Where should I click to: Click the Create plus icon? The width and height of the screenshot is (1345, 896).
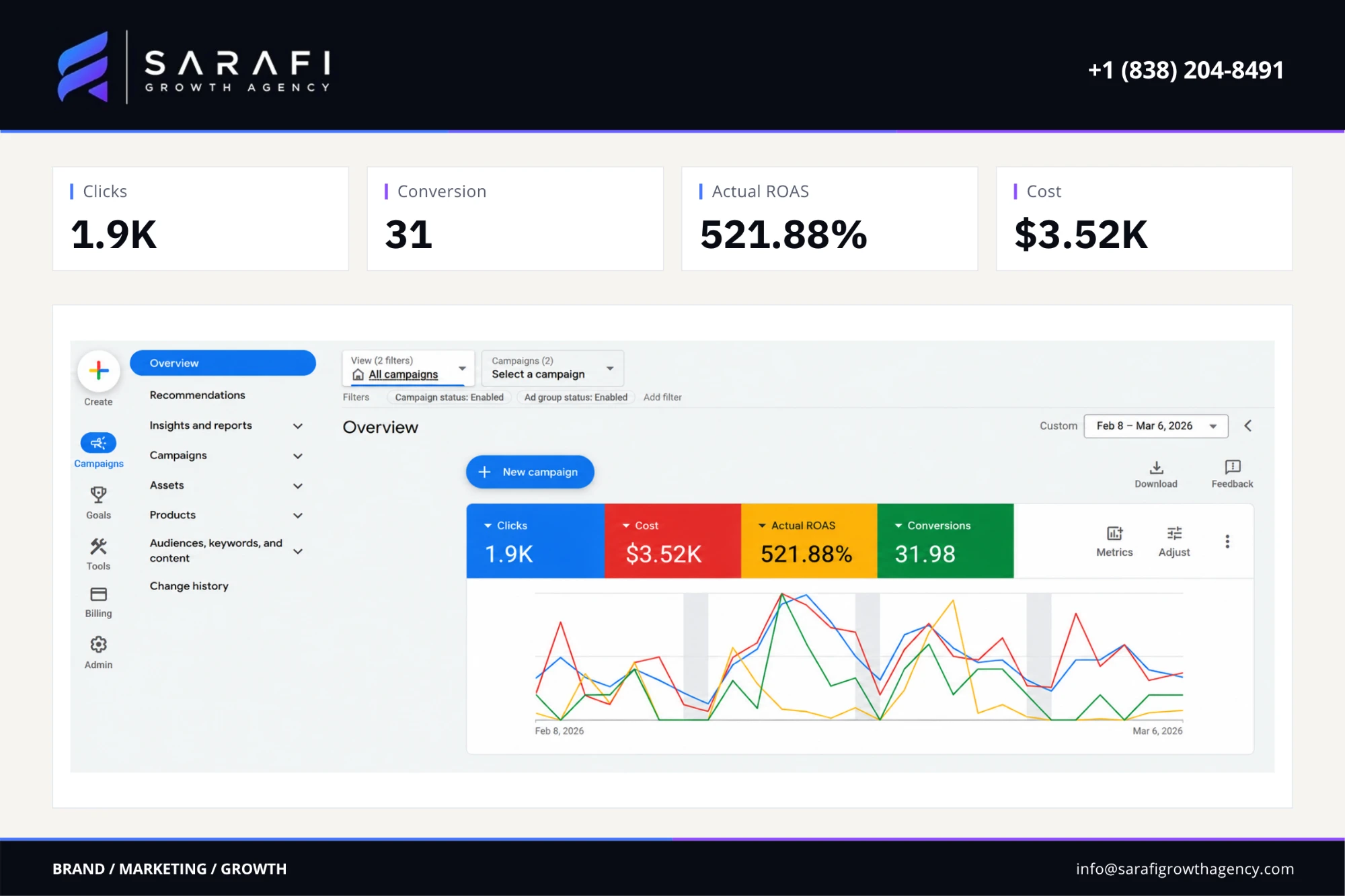[99, 370]
